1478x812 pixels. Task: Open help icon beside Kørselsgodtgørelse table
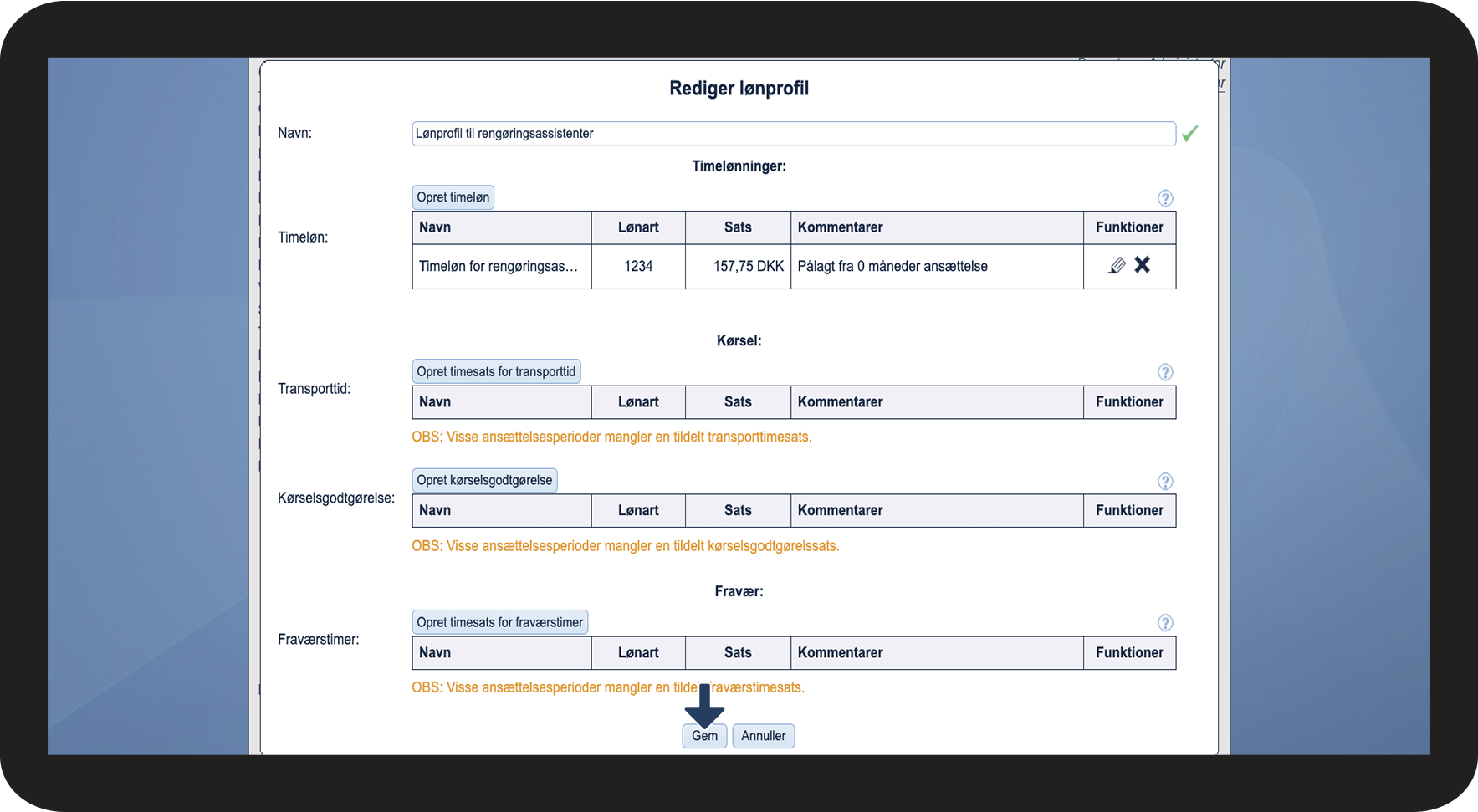(x=1165, y=481)
